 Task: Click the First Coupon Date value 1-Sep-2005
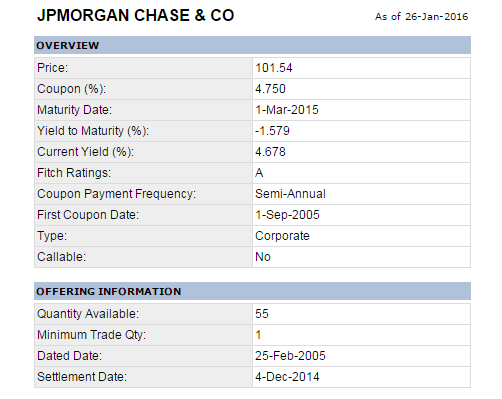coord(287,215)
